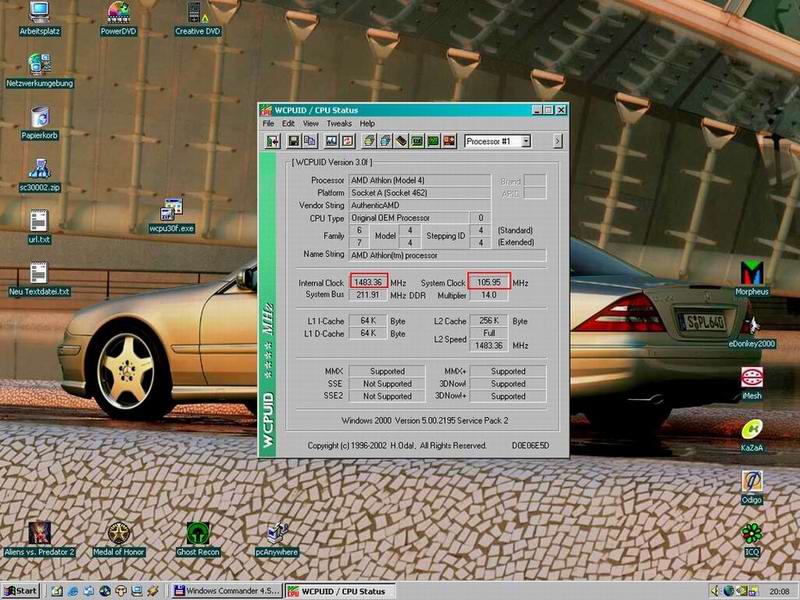Select the Morpheus desktop icon
The image size is (800, 600).
752,279
